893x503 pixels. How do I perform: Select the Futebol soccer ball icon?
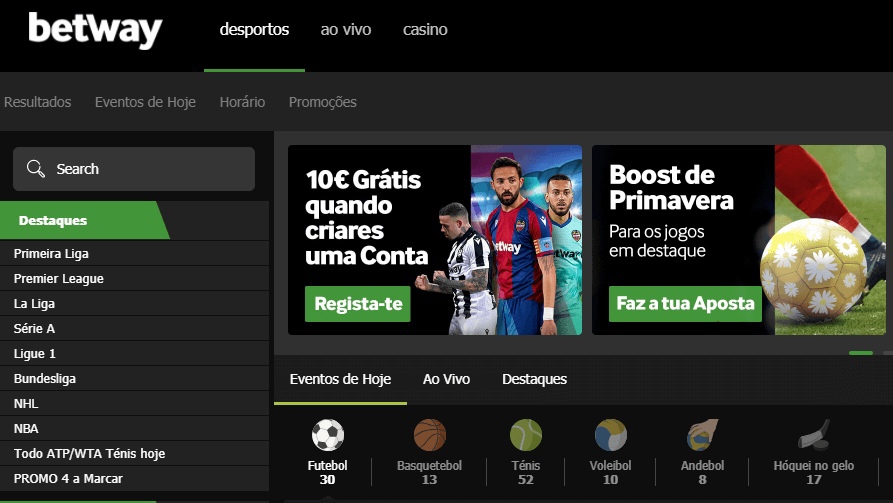point(327,435)
